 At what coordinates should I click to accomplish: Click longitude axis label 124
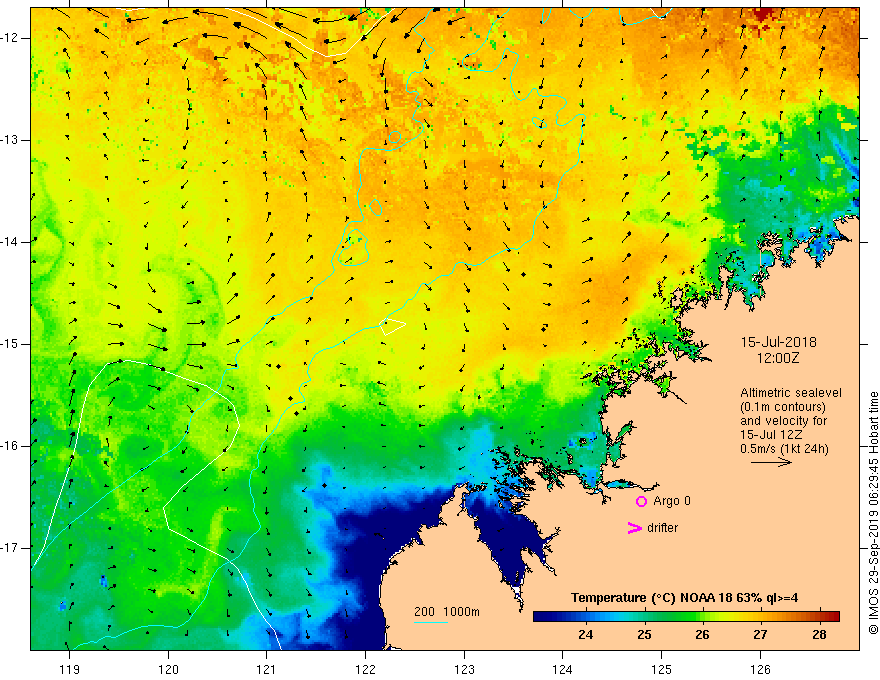click(562, 669)
